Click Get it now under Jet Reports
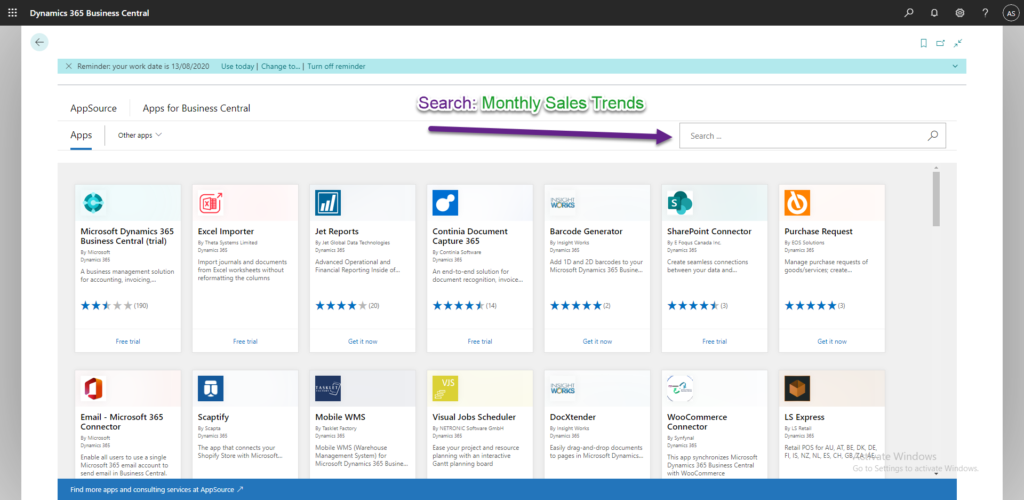This screenshot has width=1024, height=500. (x=362, y=341)
